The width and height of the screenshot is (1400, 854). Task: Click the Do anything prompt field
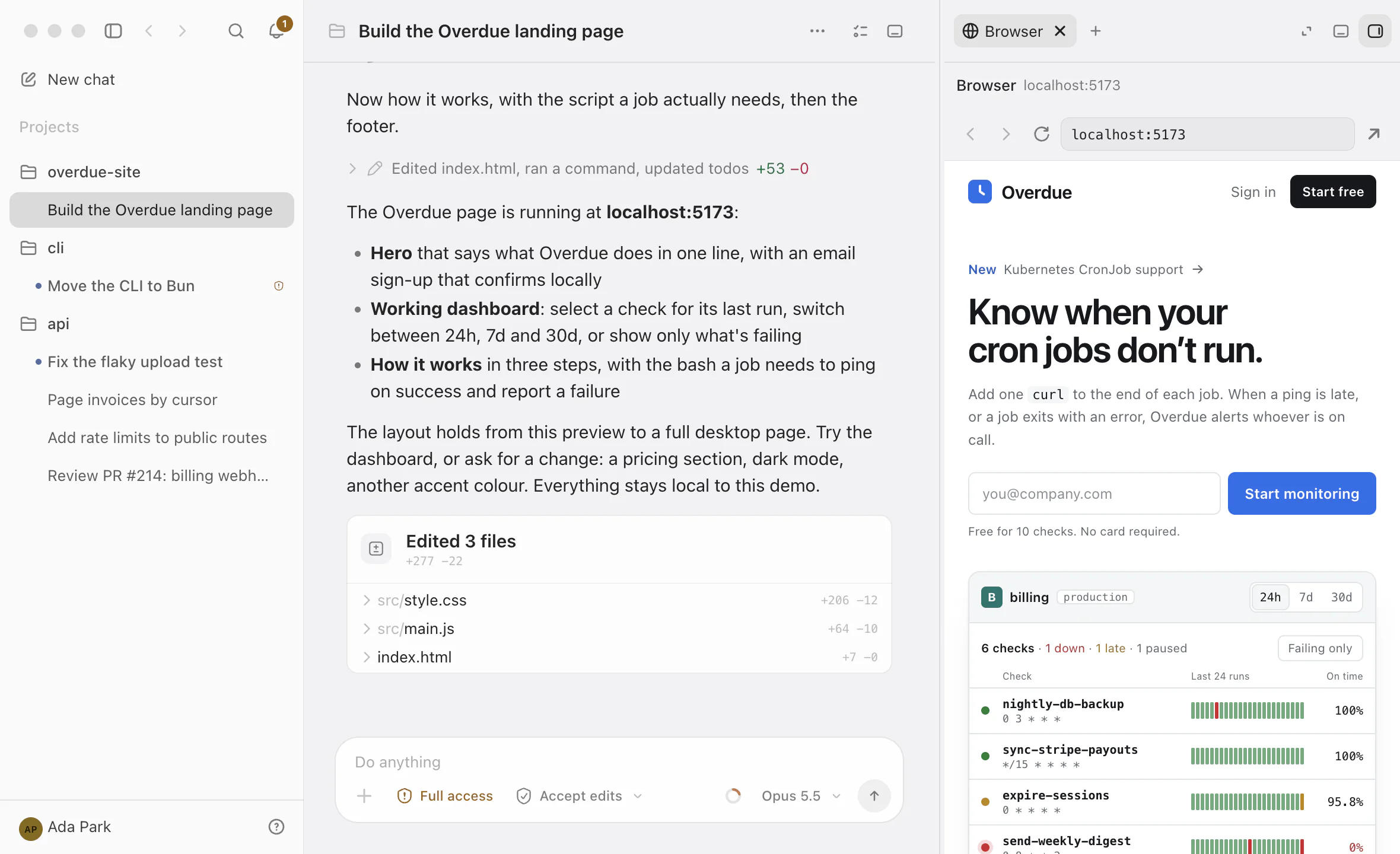pos(619,762)
